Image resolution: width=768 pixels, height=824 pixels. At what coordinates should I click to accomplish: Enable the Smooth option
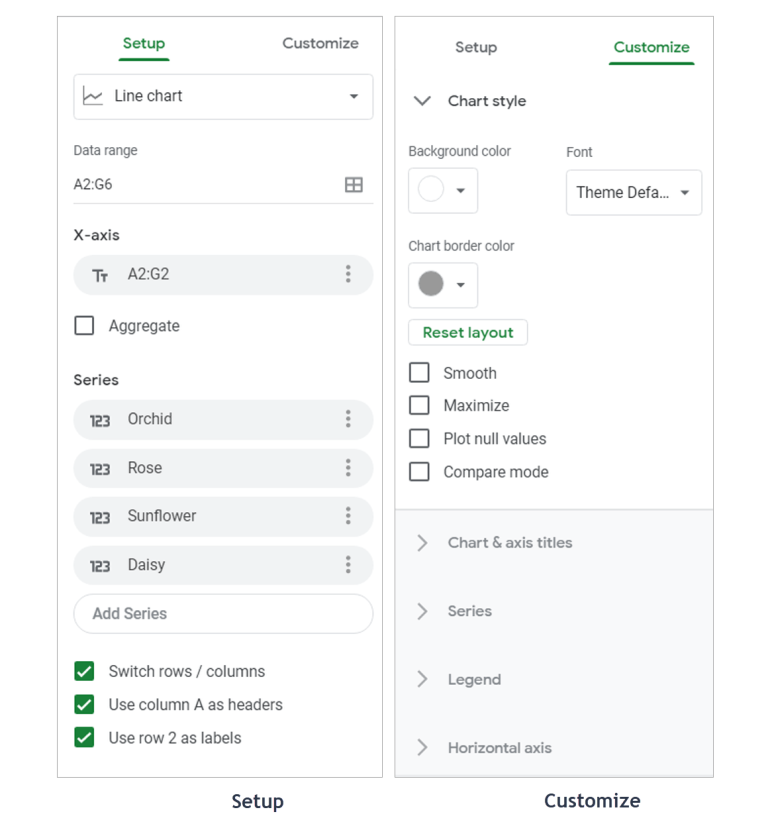419,372
